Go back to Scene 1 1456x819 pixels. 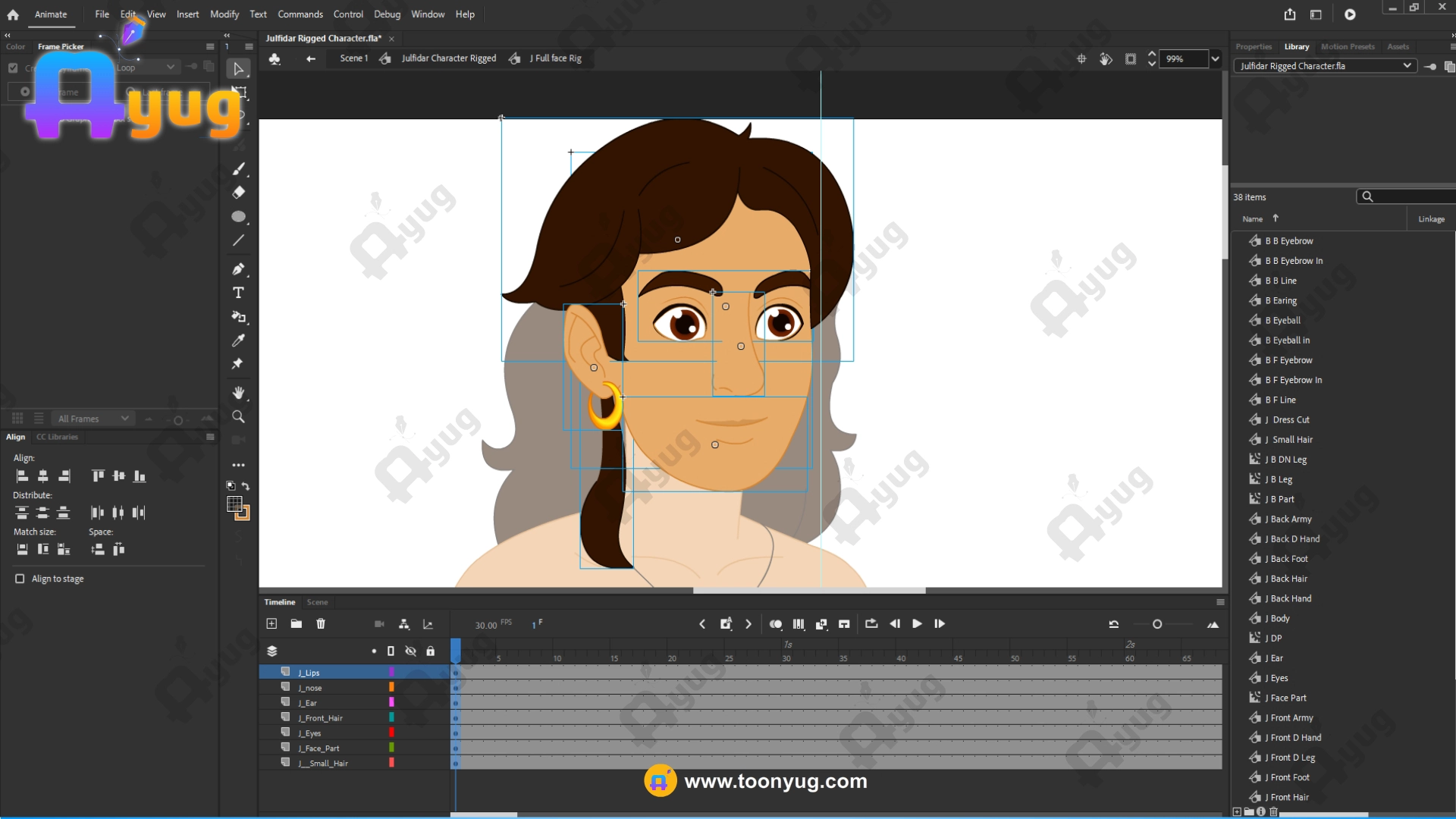coord(353,58)
